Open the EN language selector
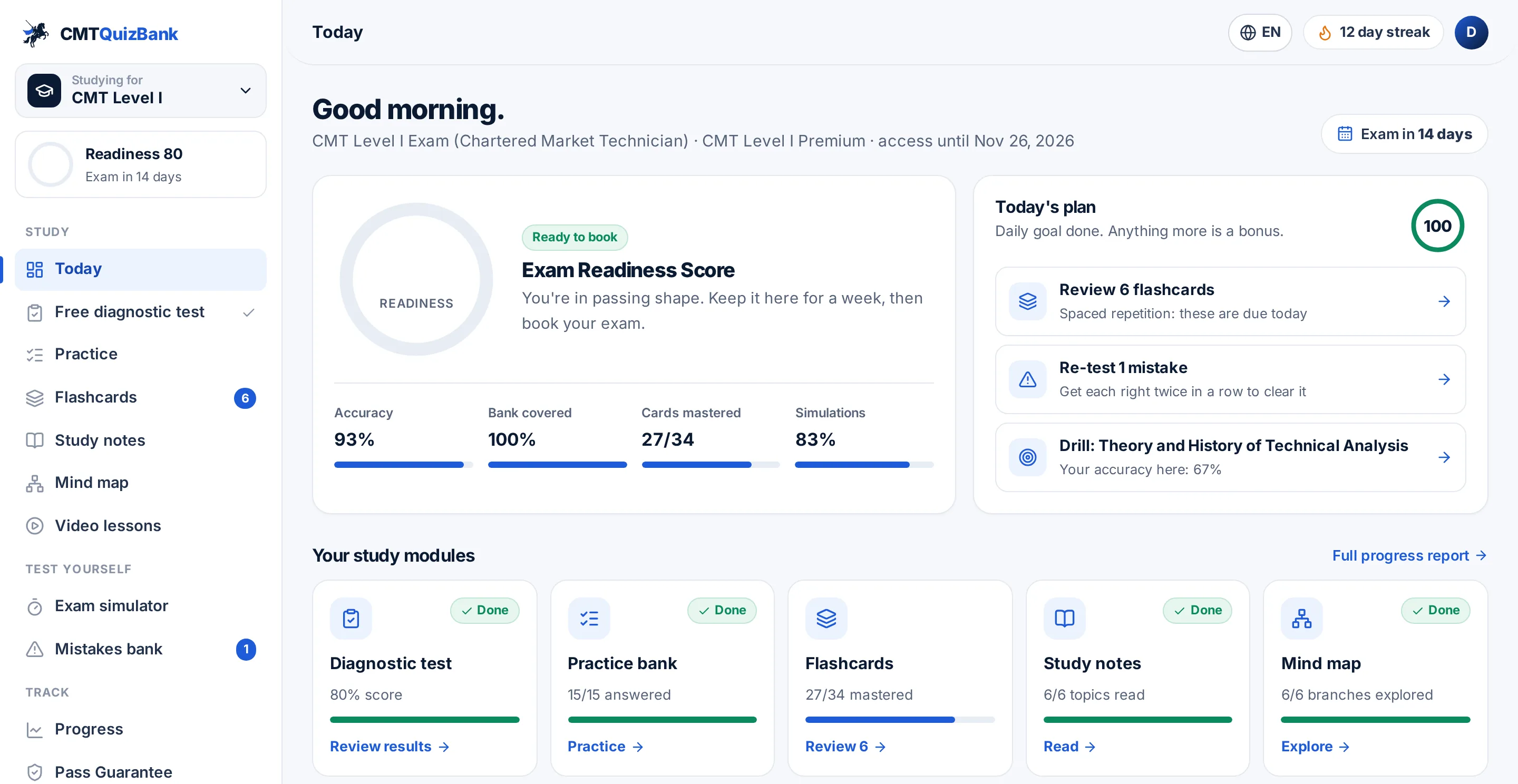1518x784 pixels. 1260,32
